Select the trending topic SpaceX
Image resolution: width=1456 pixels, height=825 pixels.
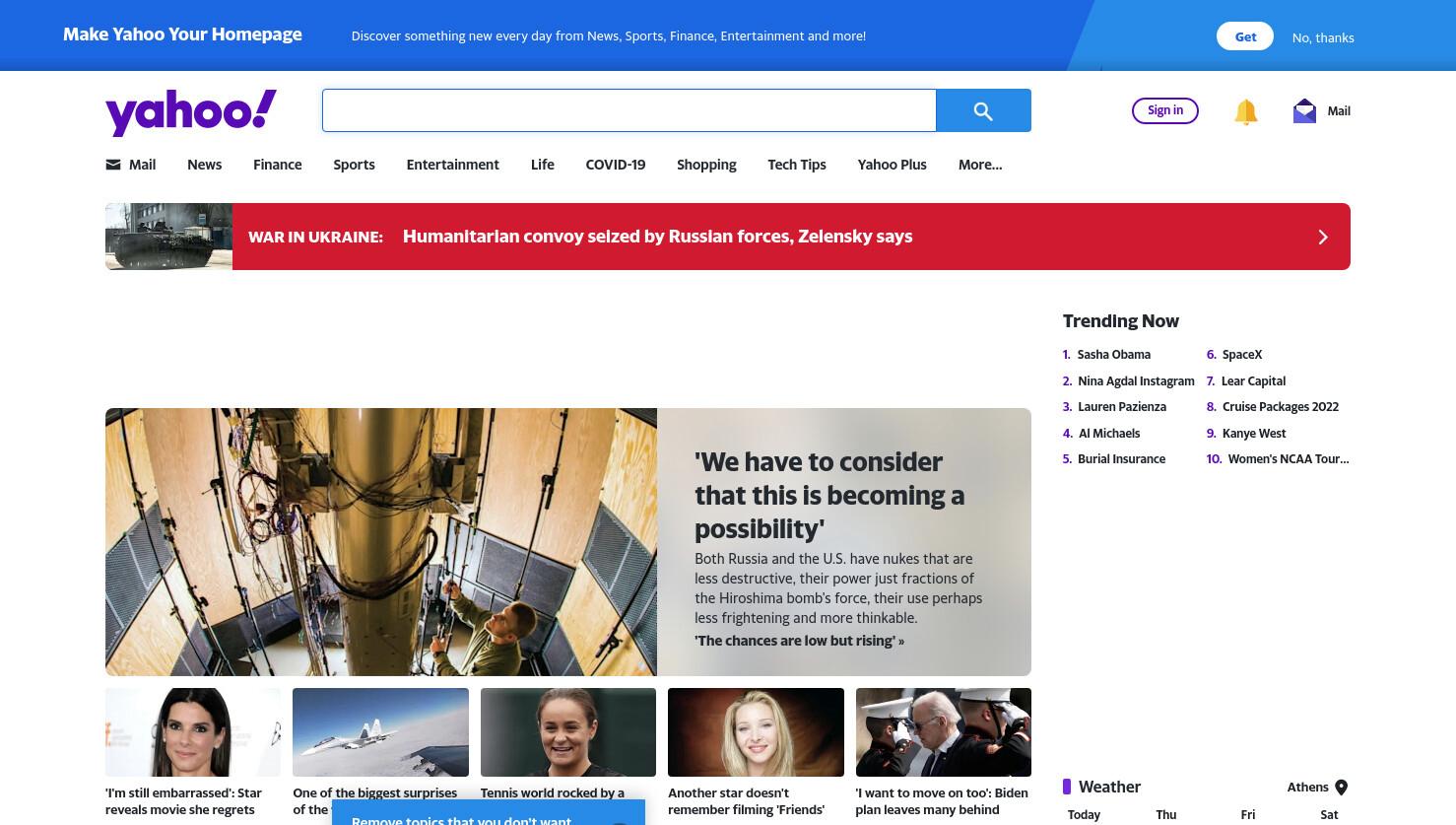(1242, 355)
